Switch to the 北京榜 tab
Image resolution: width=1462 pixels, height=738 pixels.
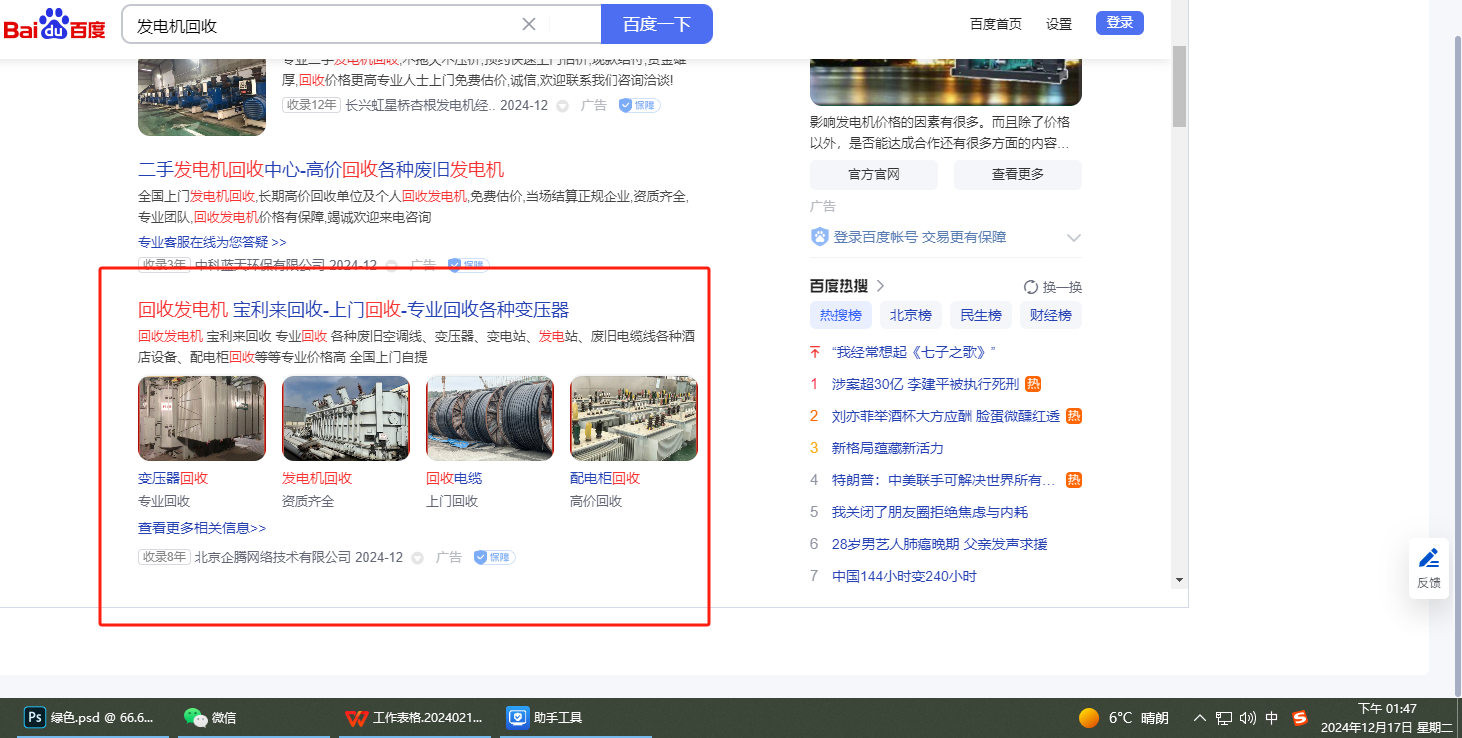point(911,315)
